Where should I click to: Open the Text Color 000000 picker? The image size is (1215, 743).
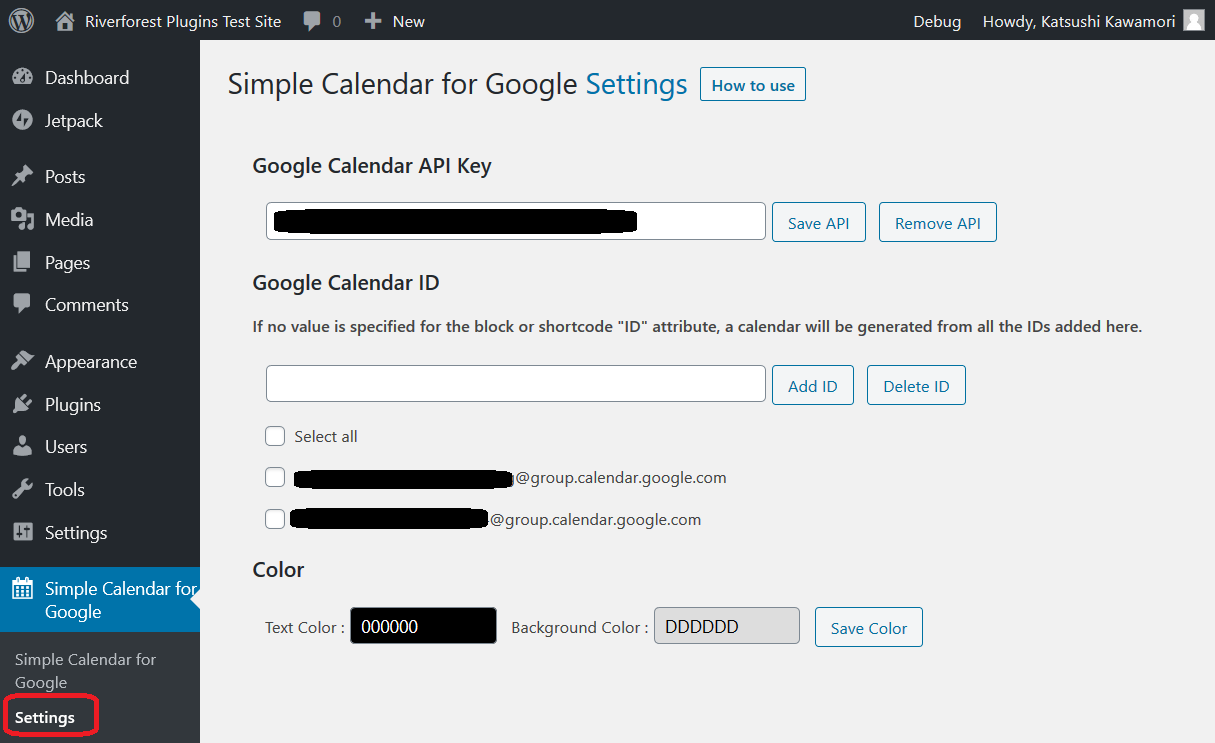[x=423, y=626]
